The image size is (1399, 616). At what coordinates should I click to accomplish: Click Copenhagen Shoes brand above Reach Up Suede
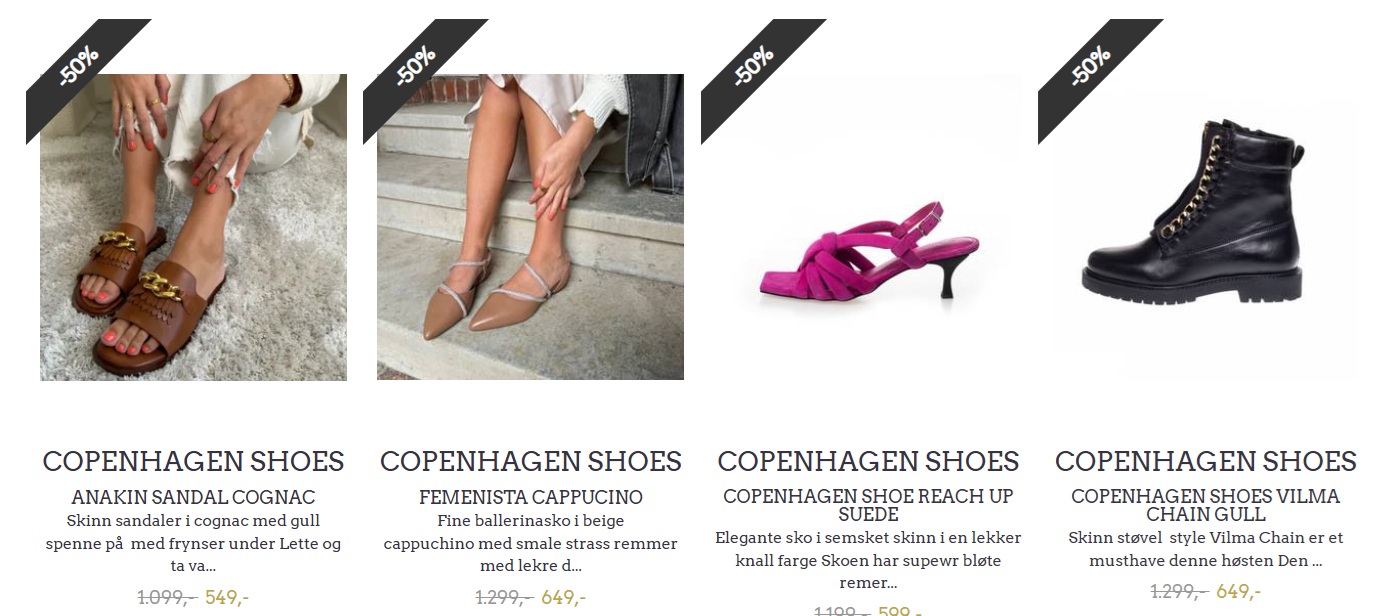pyautogui.click(x=868, y=461)
